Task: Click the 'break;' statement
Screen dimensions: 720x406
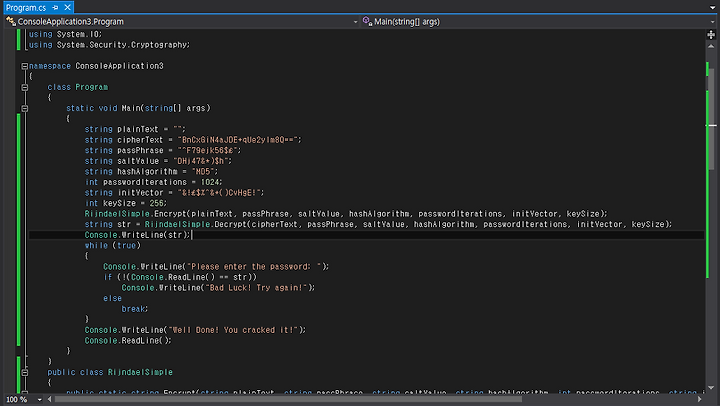Action: [135, 309]
